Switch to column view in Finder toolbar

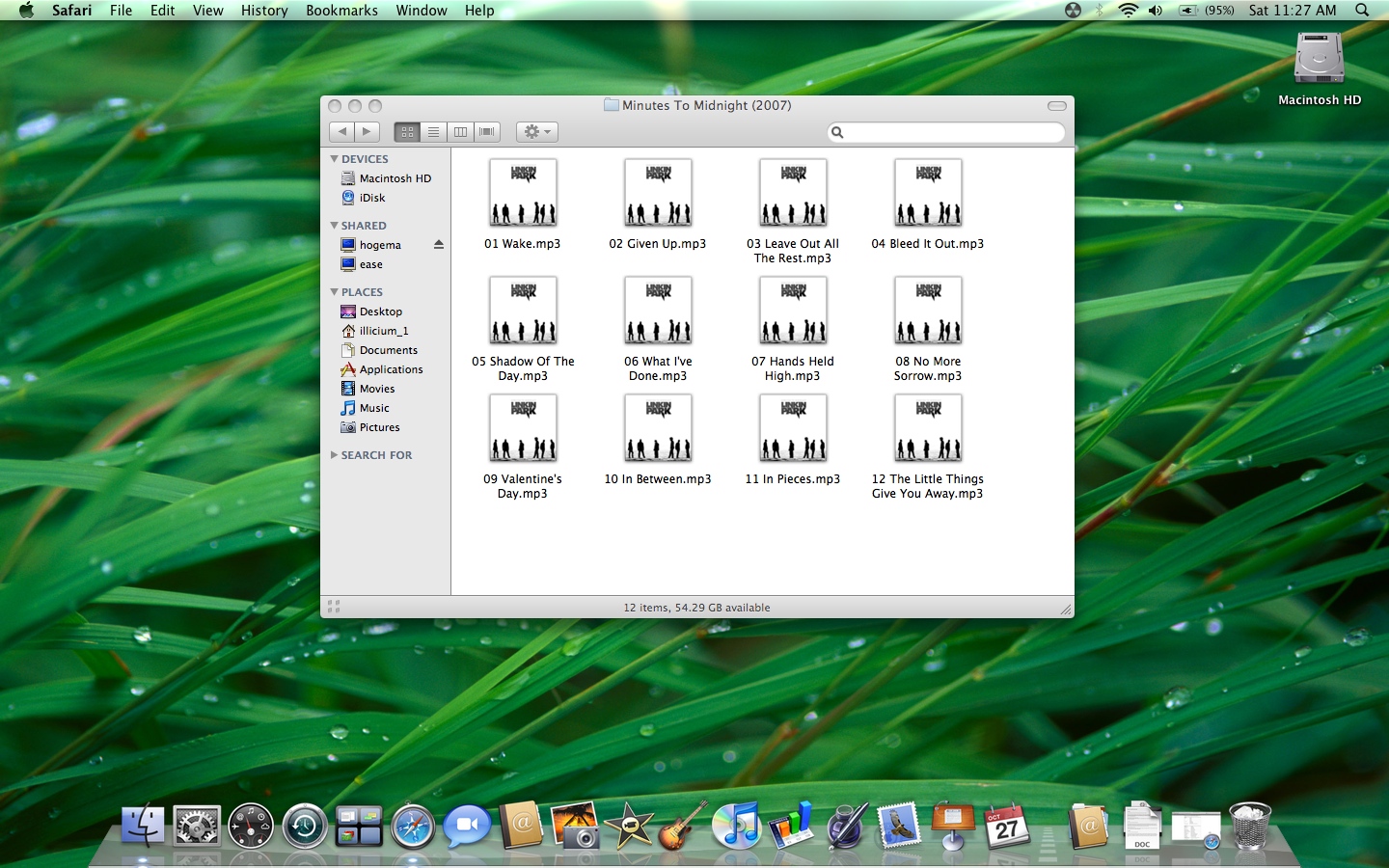(460, 132)
